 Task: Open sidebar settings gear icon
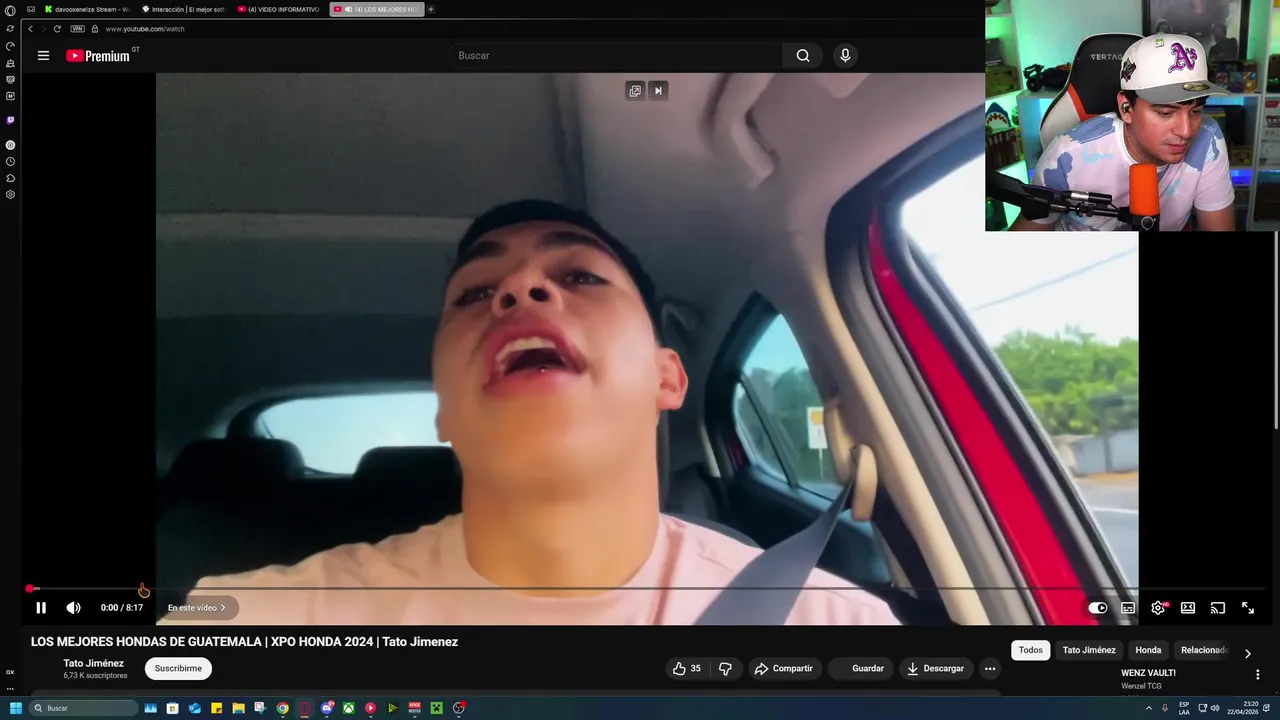10,195
